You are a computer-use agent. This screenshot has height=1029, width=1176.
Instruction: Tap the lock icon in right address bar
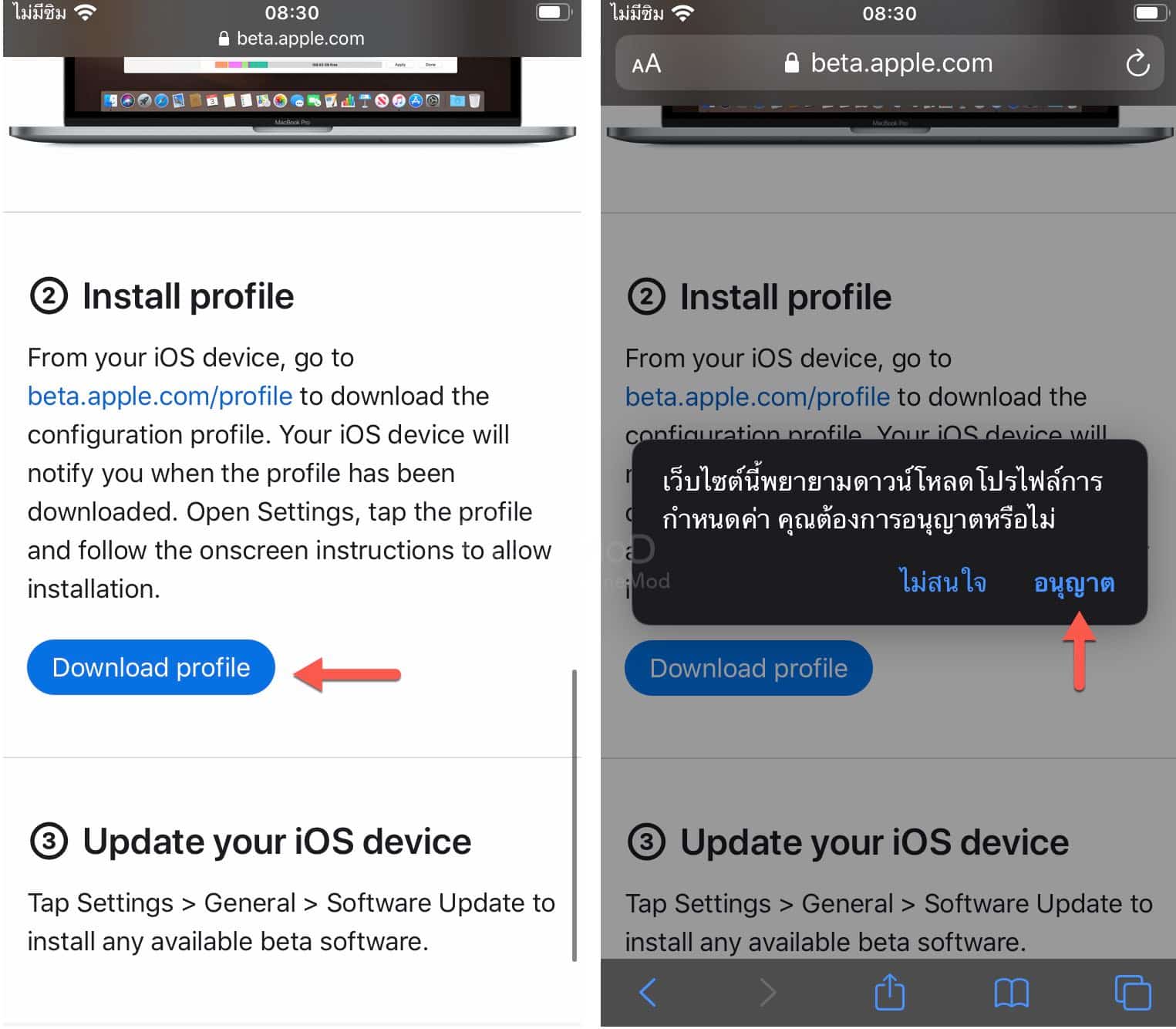791,62
